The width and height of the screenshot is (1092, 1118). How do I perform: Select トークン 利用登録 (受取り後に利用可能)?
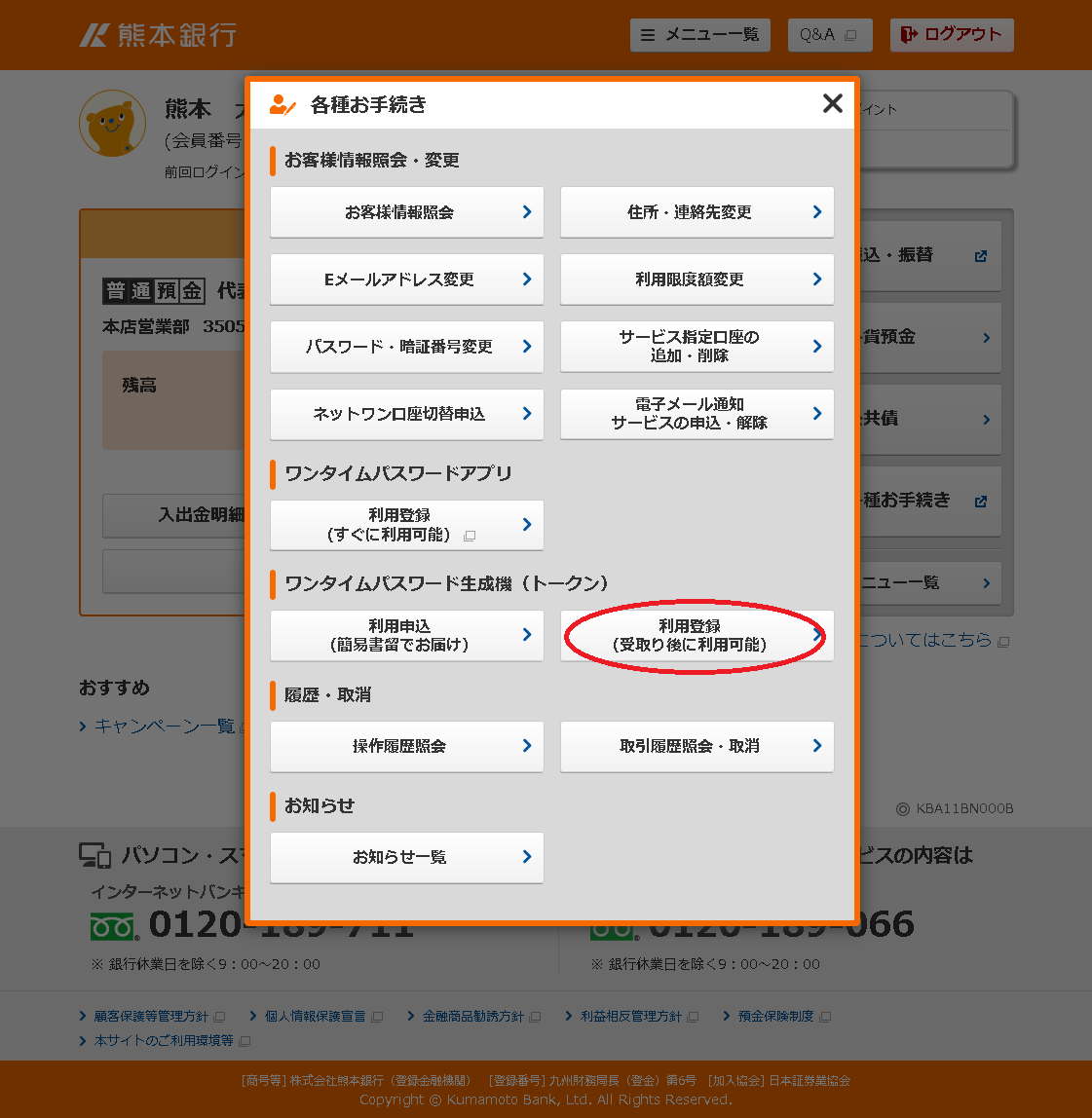[x=697, y=636]
